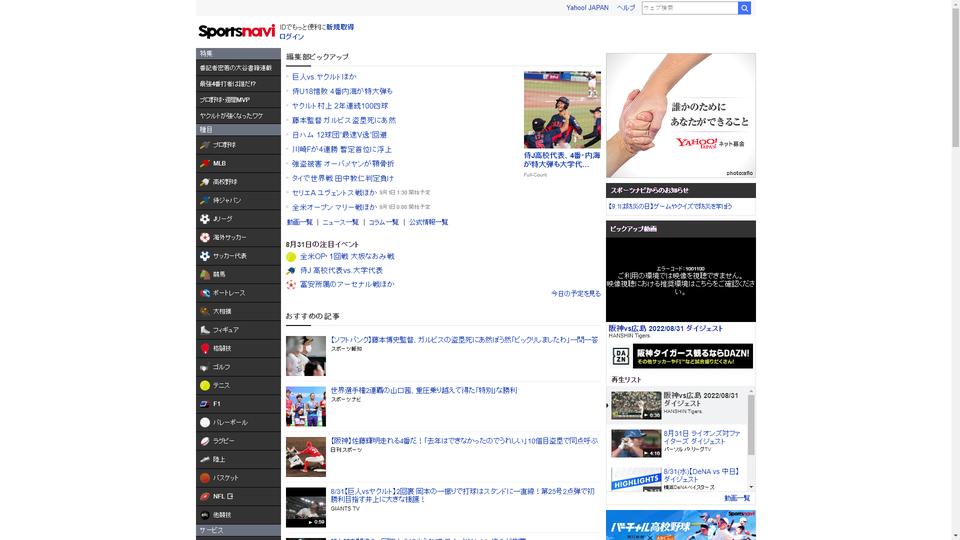Open the 公式情報一覧 link
Screen dimensions: 960x540
click(x=429, y=222)
